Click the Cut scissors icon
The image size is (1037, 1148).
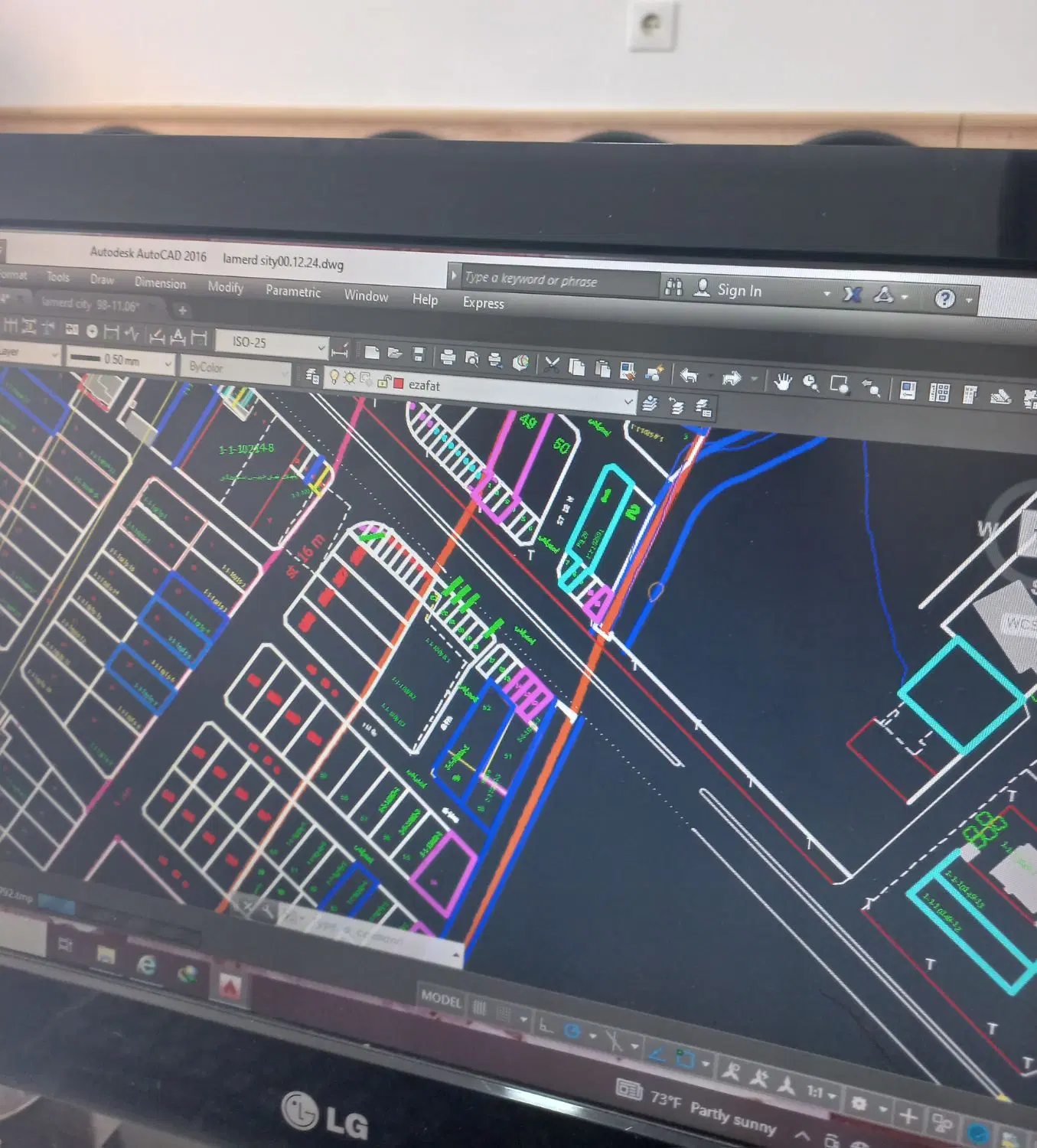tap(552, 364)
